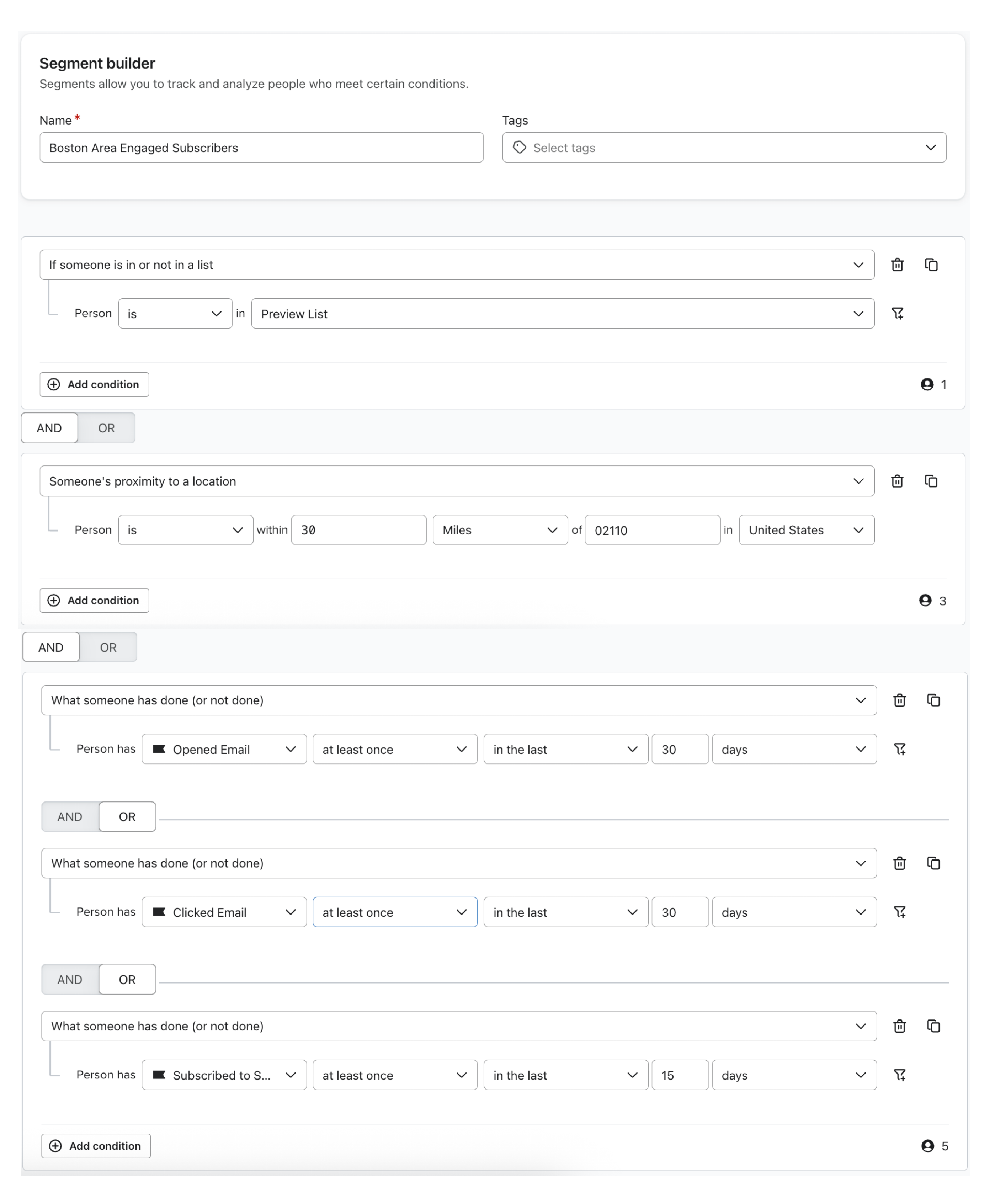The height and width of the screenshot is (1204, 995).
Task: Expand "at least once" for Clicked Email
Action: click(394, 912)
